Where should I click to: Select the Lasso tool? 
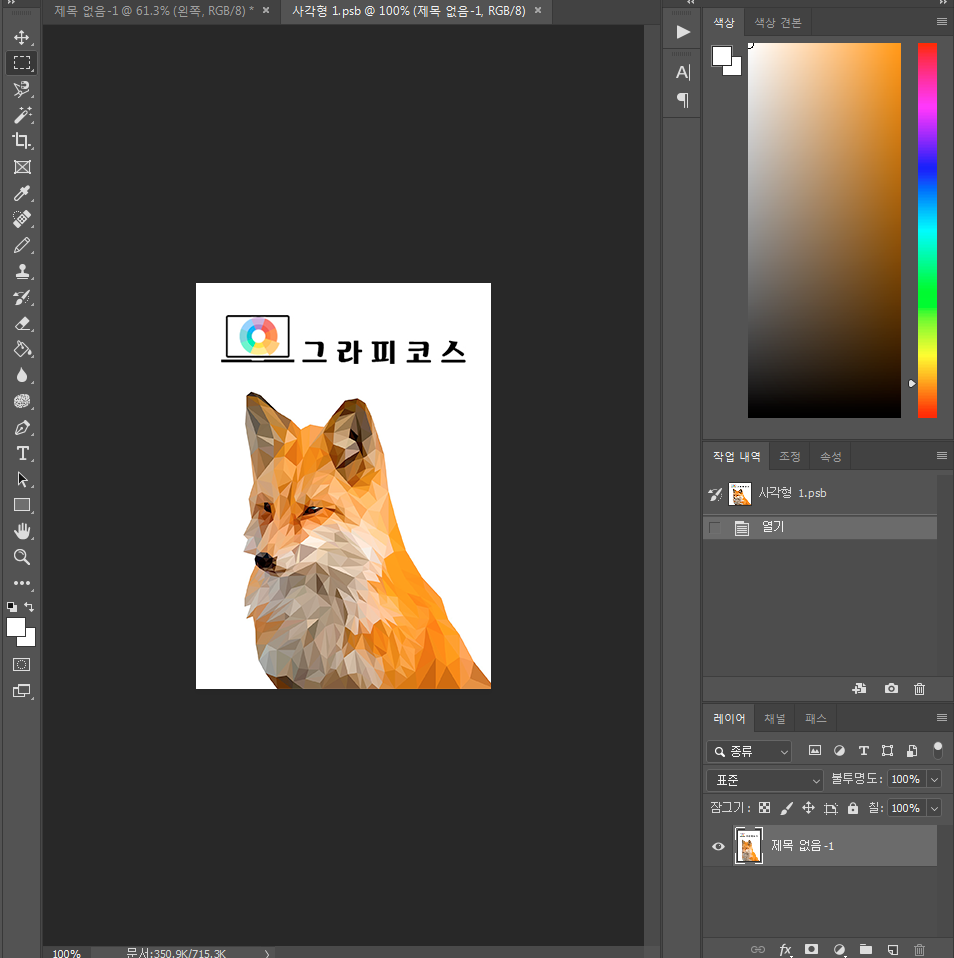(x=22, y=89)
